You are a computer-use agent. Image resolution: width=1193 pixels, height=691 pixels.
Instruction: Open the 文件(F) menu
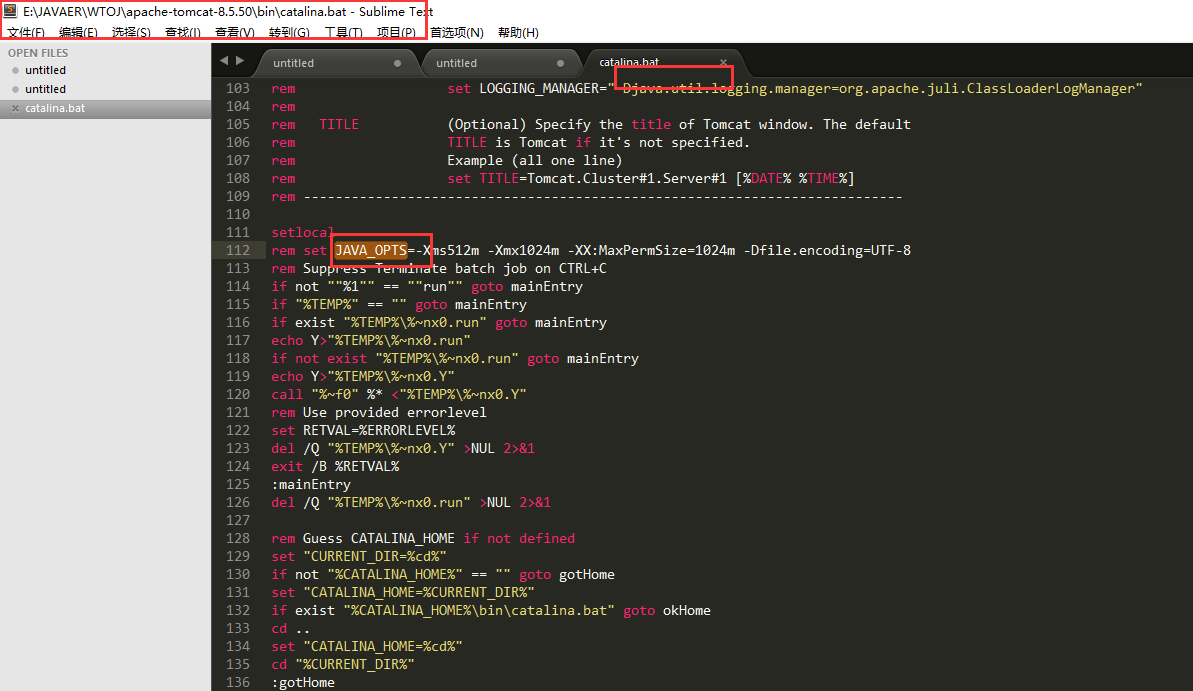[26, 32]
